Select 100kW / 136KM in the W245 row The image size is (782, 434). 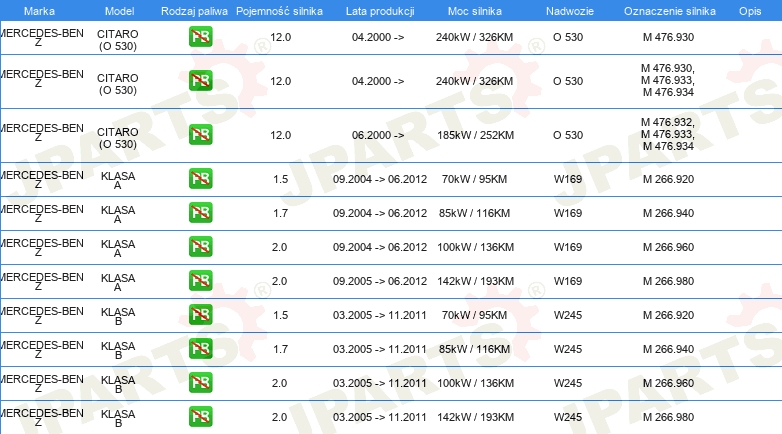tap(475, 383)
